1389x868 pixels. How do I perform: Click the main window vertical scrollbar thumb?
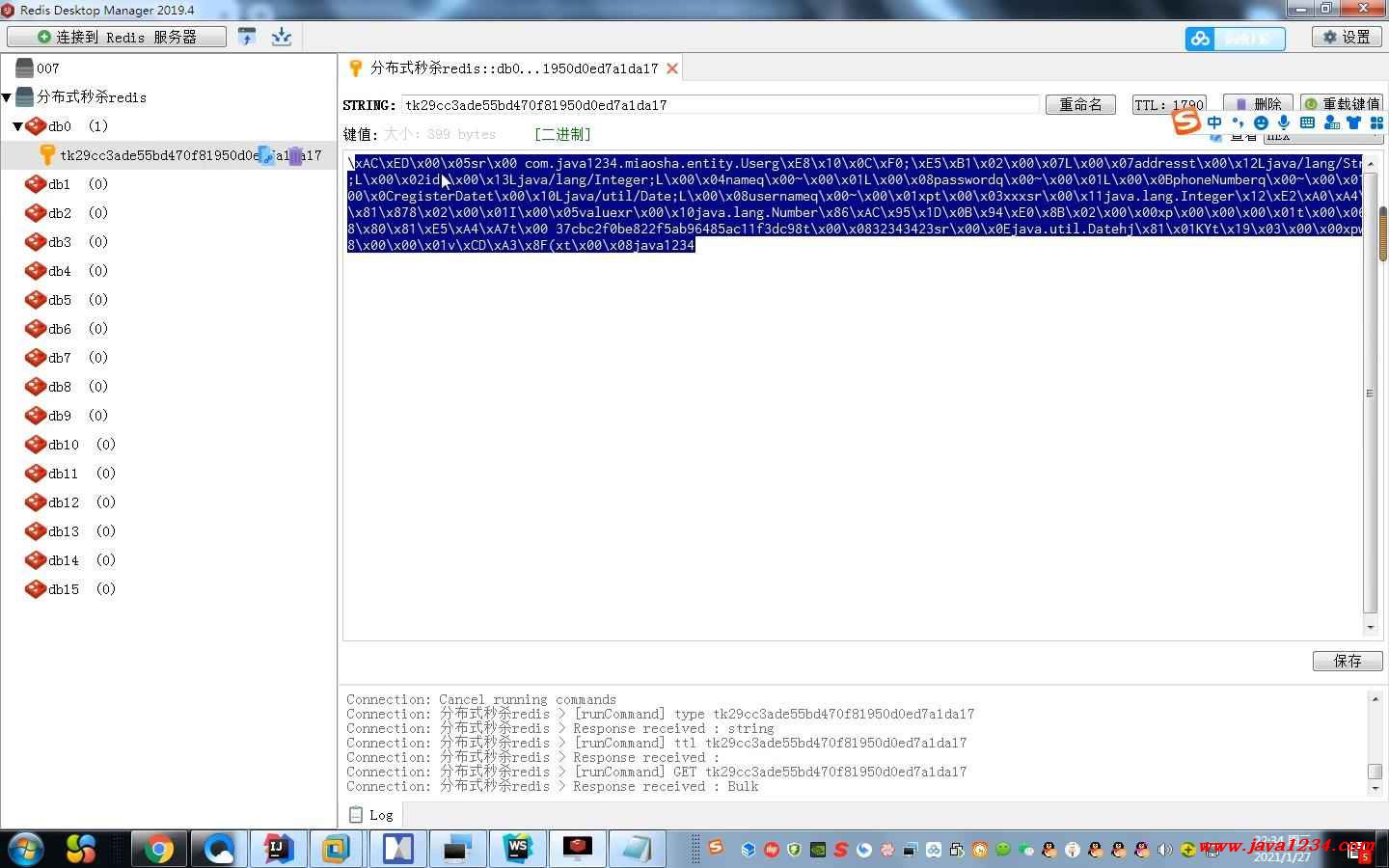click(1383, 233)
